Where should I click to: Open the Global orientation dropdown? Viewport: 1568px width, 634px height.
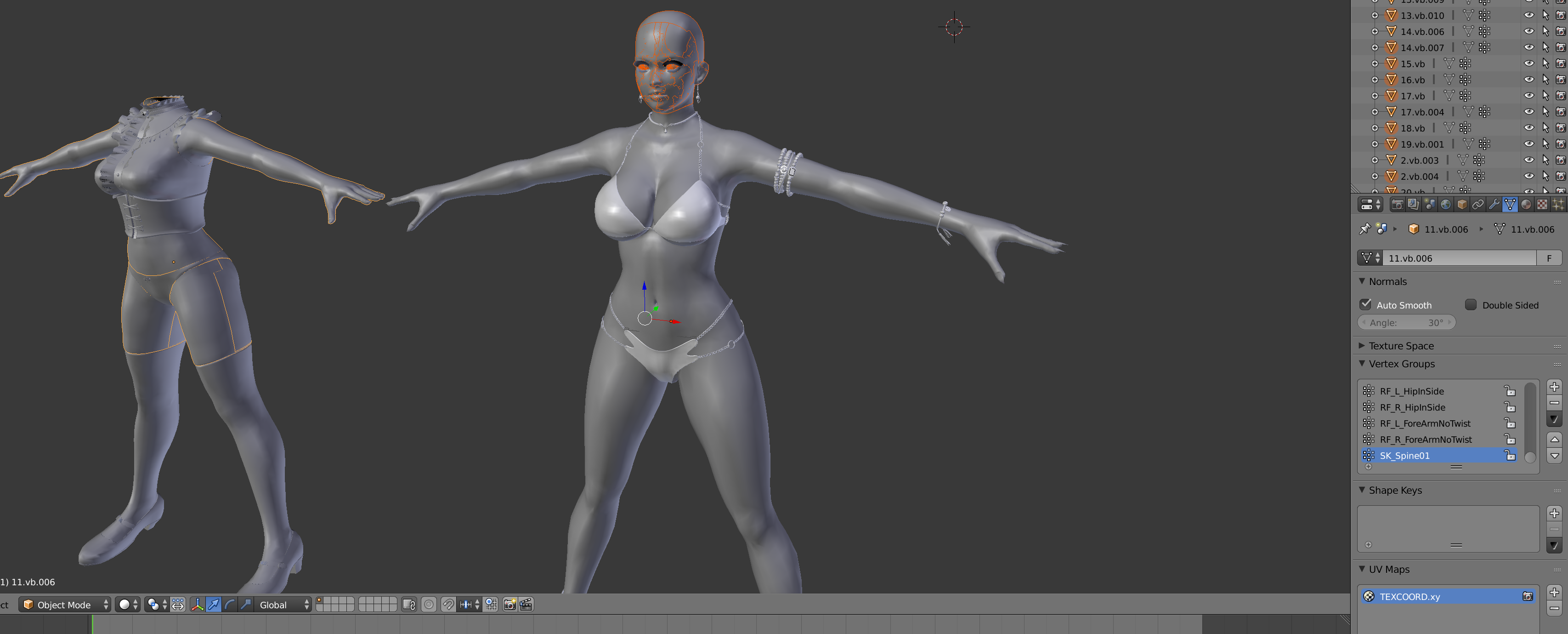click(x=283, y=605)
